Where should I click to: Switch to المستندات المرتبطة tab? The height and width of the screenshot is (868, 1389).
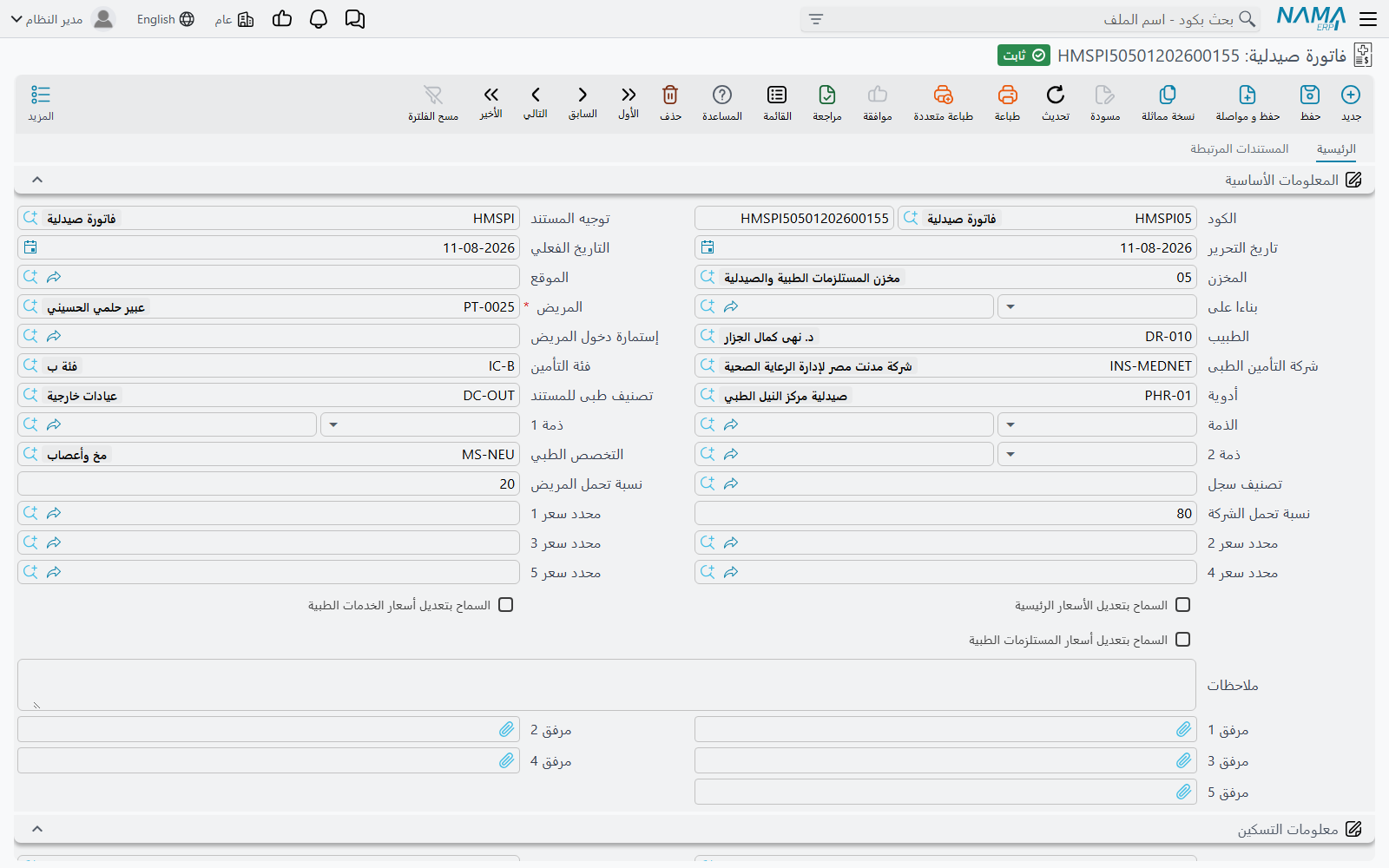click(1239, 149)
